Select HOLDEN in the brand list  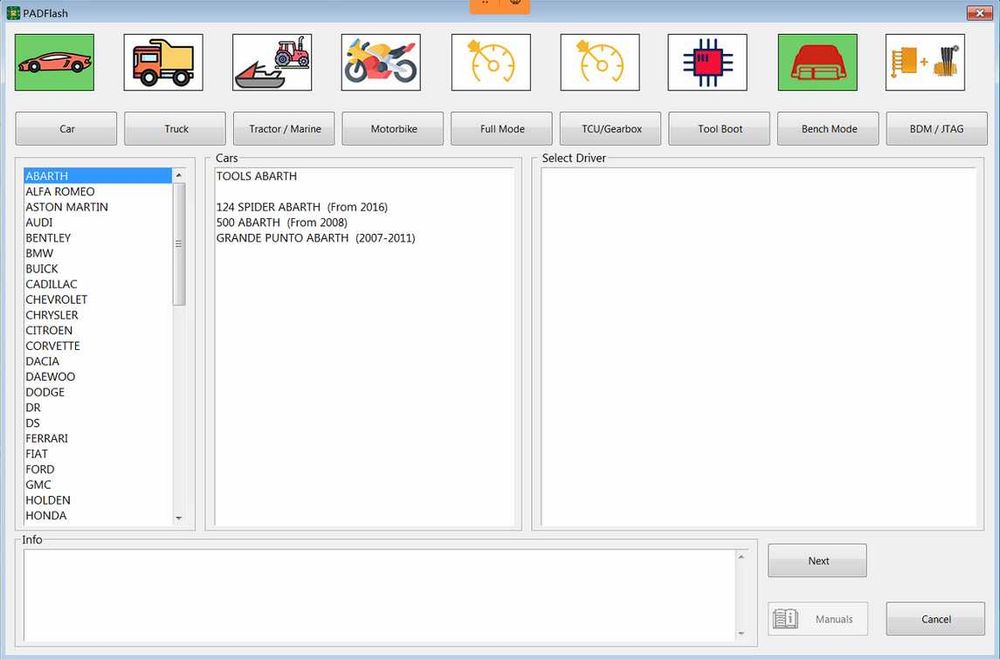[98, 500]
